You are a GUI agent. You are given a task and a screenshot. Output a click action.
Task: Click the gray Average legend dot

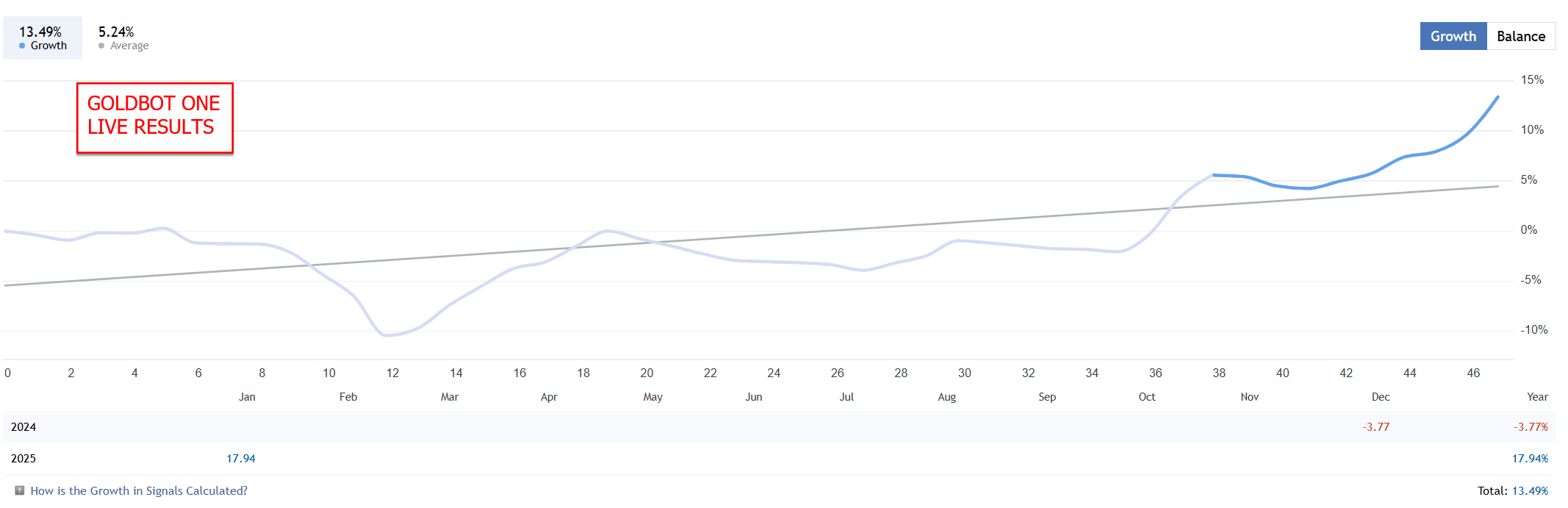[101, 46]
